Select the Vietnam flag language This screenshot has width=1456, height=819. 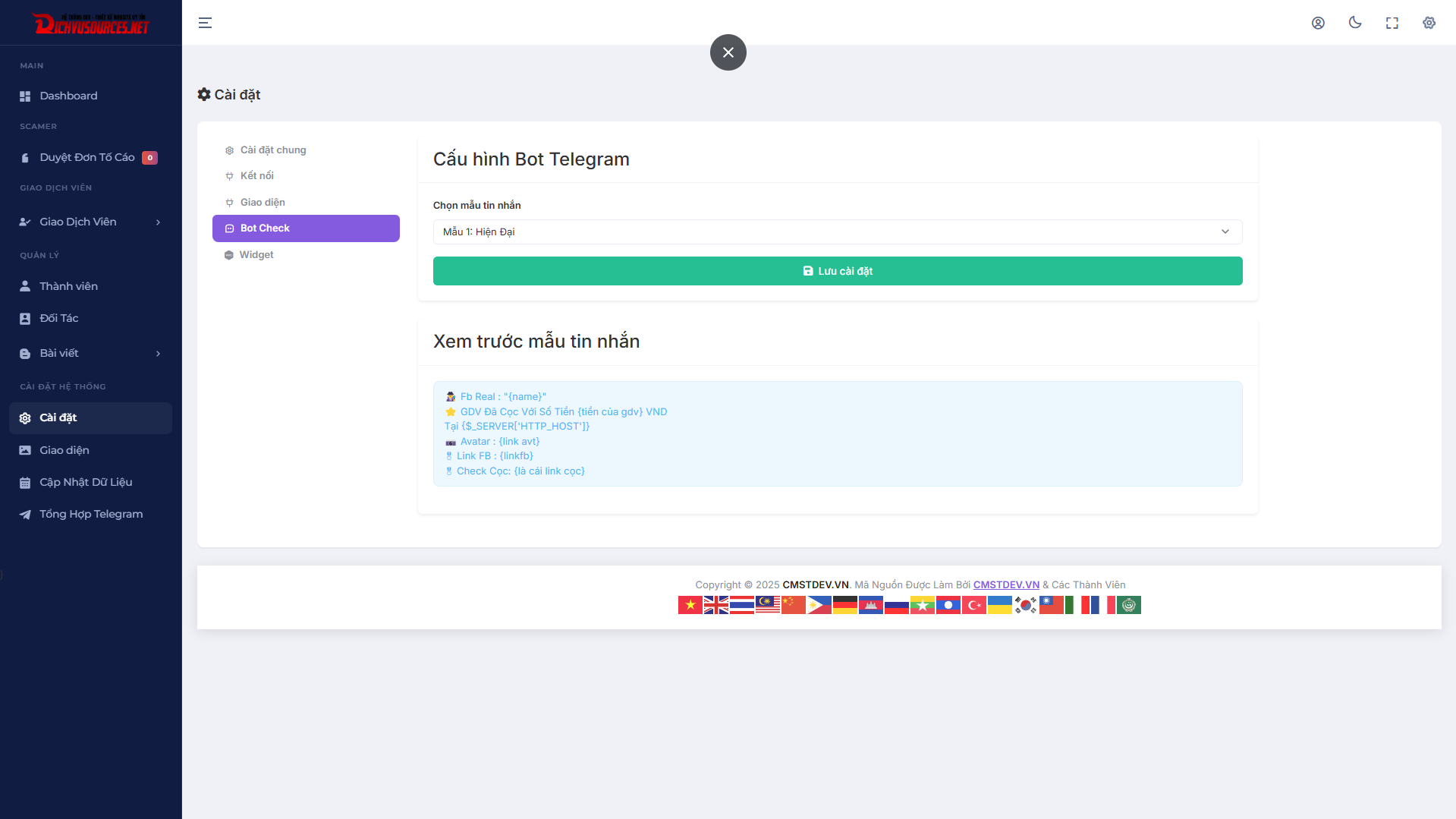click(690, 605)
